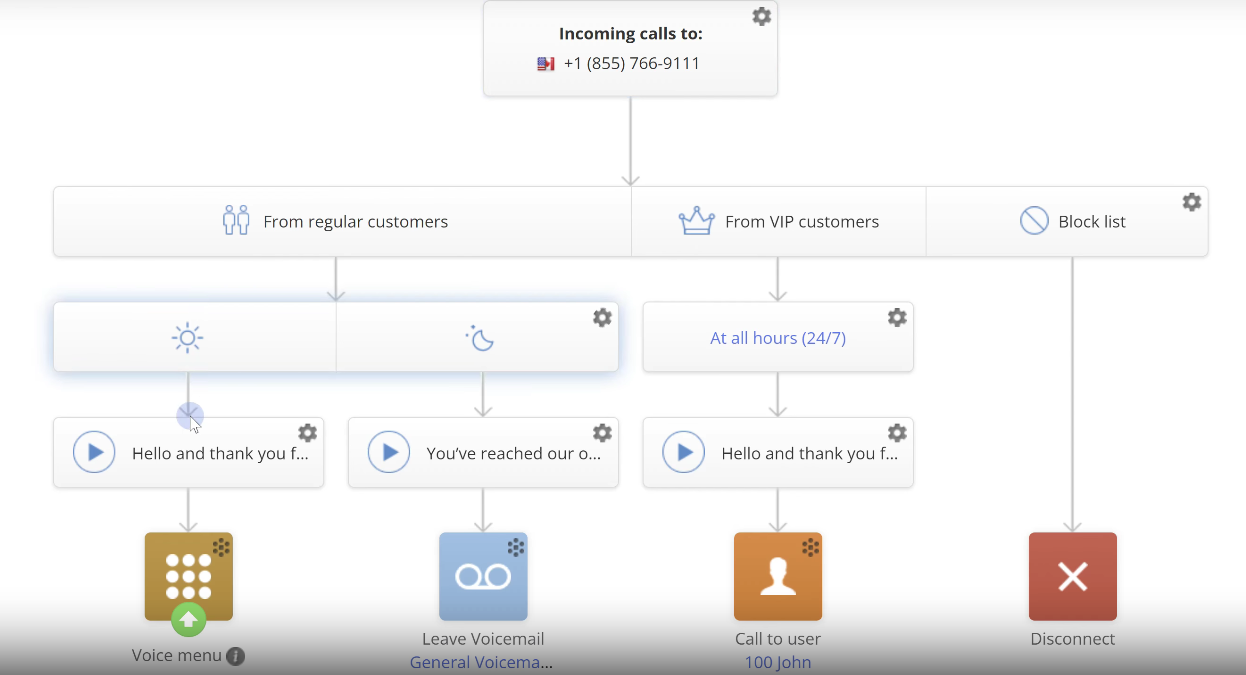Select the daytime sun icon
This screenshot has height=675, width=1246.
187,338
